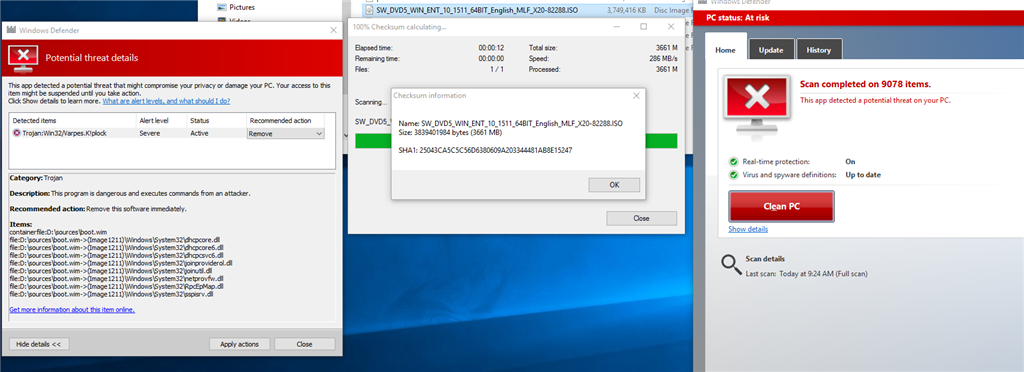Click OK in Checksum information dialog

click(614, 185)
